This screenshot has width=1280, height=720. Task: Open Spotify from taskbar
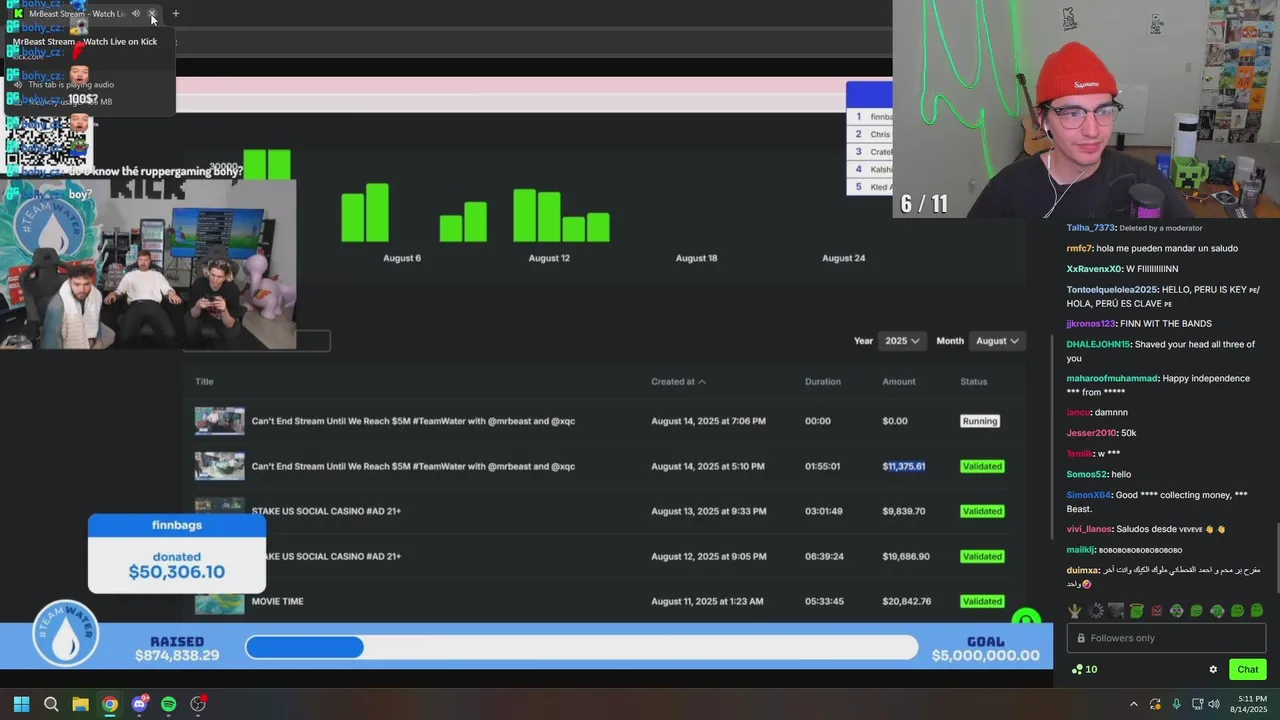pyautogui.click(x=169, y=704)
